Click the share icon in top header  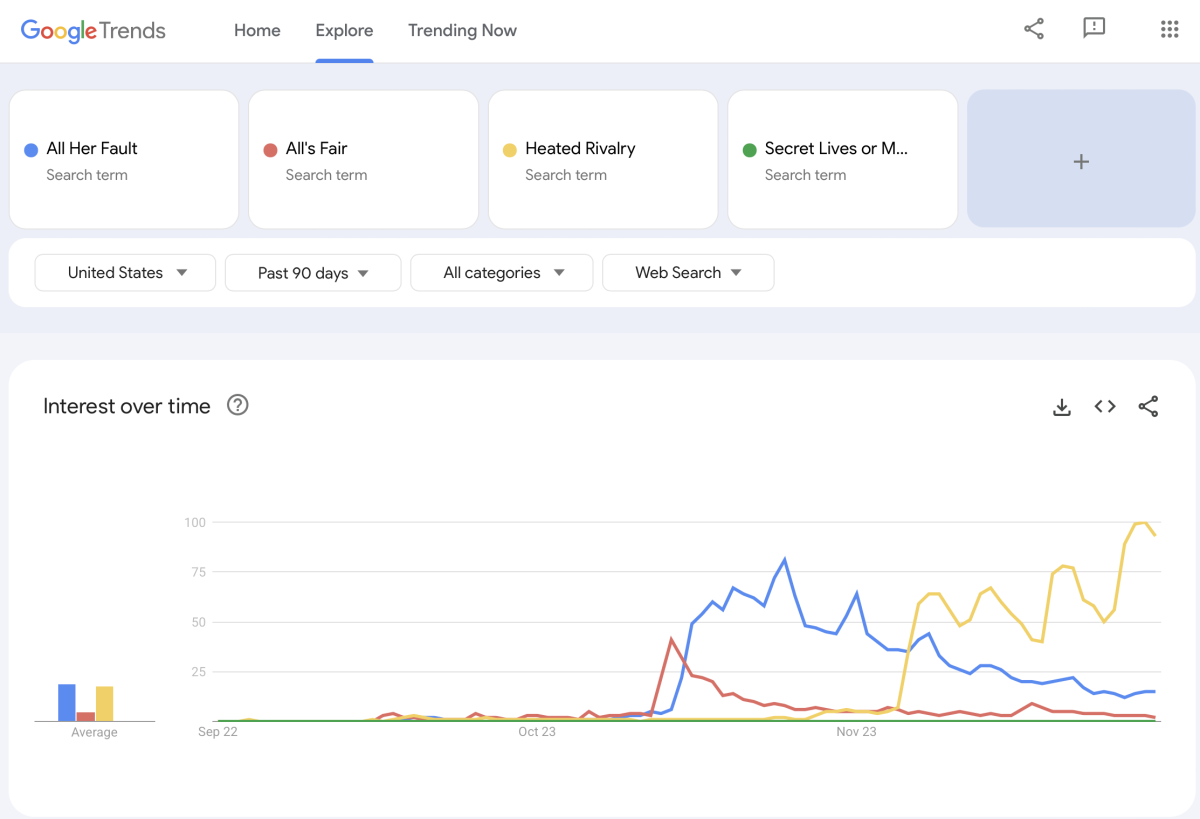pos(1034,29)
